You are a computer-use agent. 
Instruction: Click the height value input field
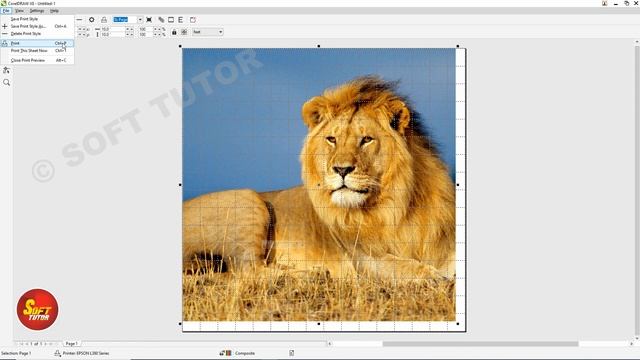coord(113,35)
